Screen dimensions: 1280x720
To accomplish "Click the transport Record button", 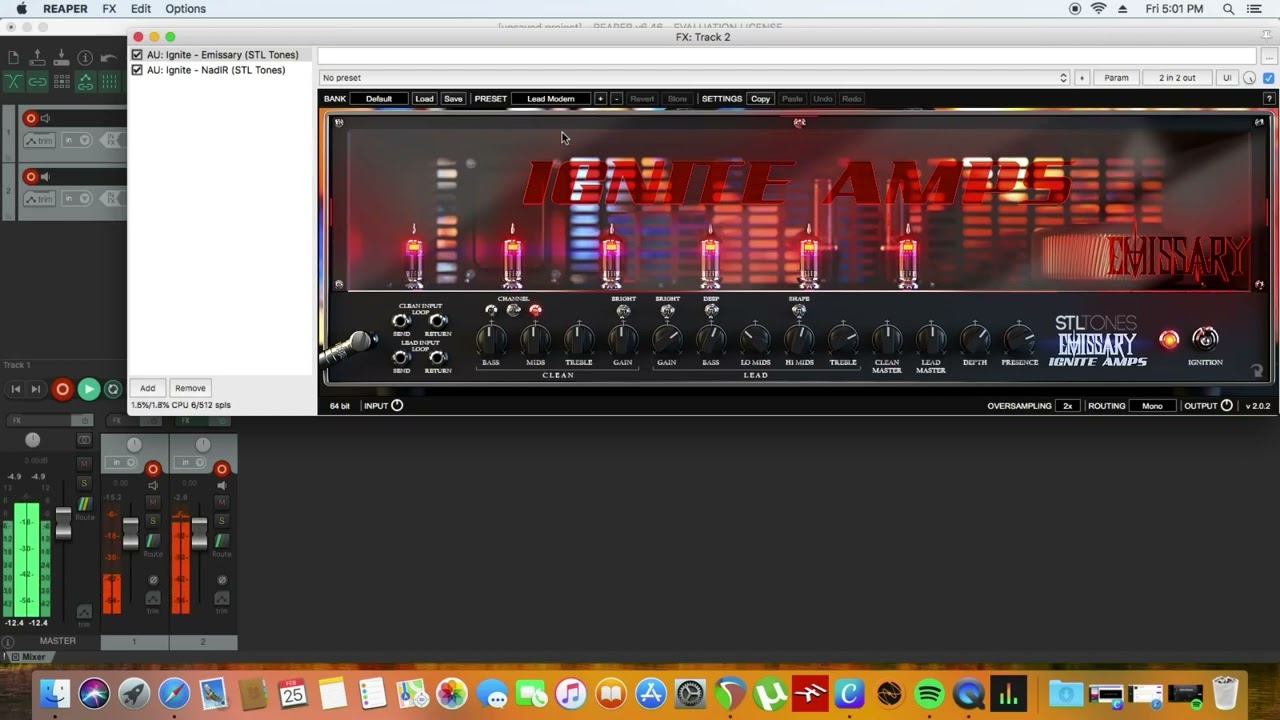I will pyautogui.click(x=62, y=389).
